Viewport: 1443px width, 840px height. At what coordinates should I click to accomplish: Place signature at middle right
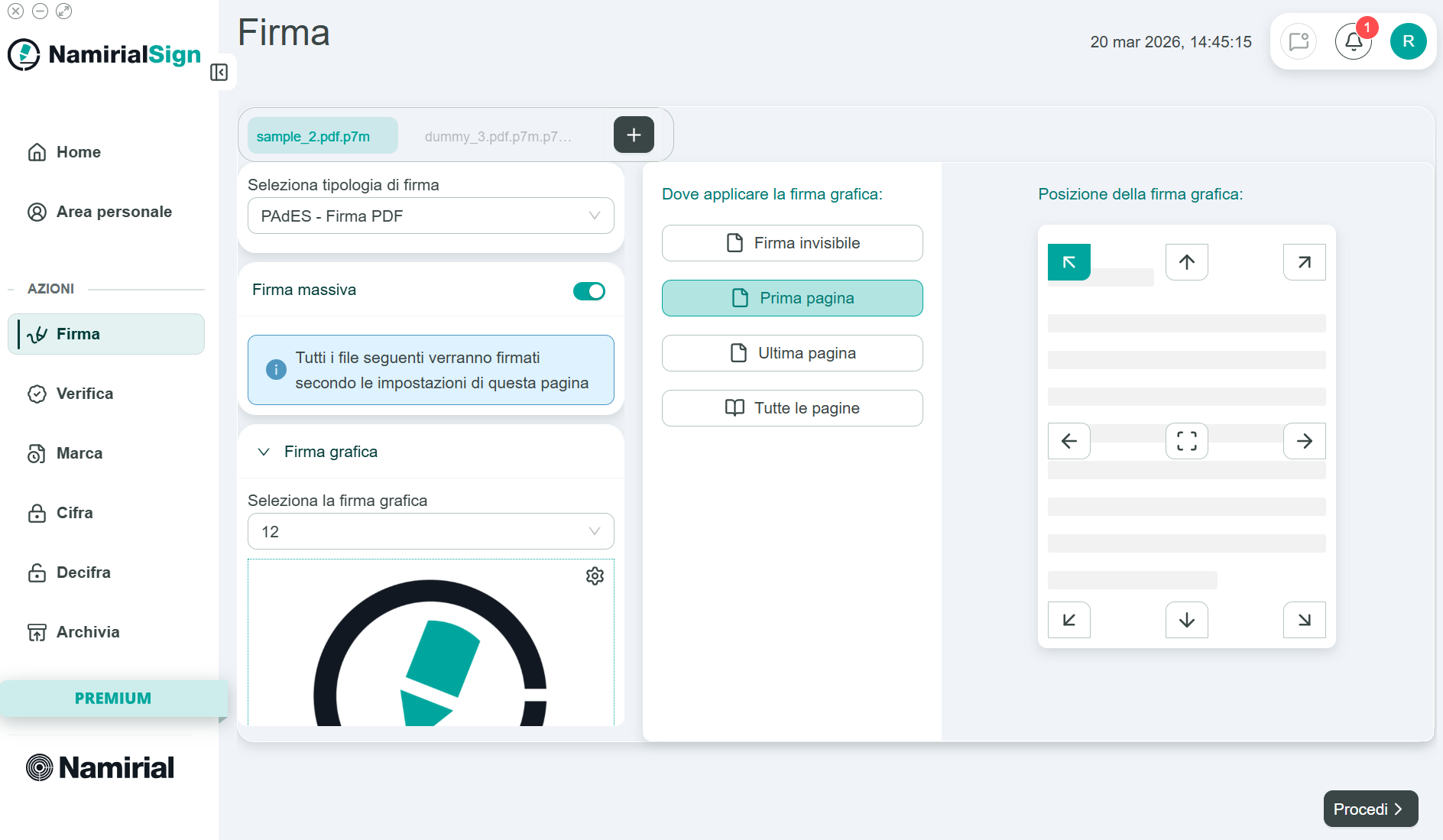[x=1305, y=441]
